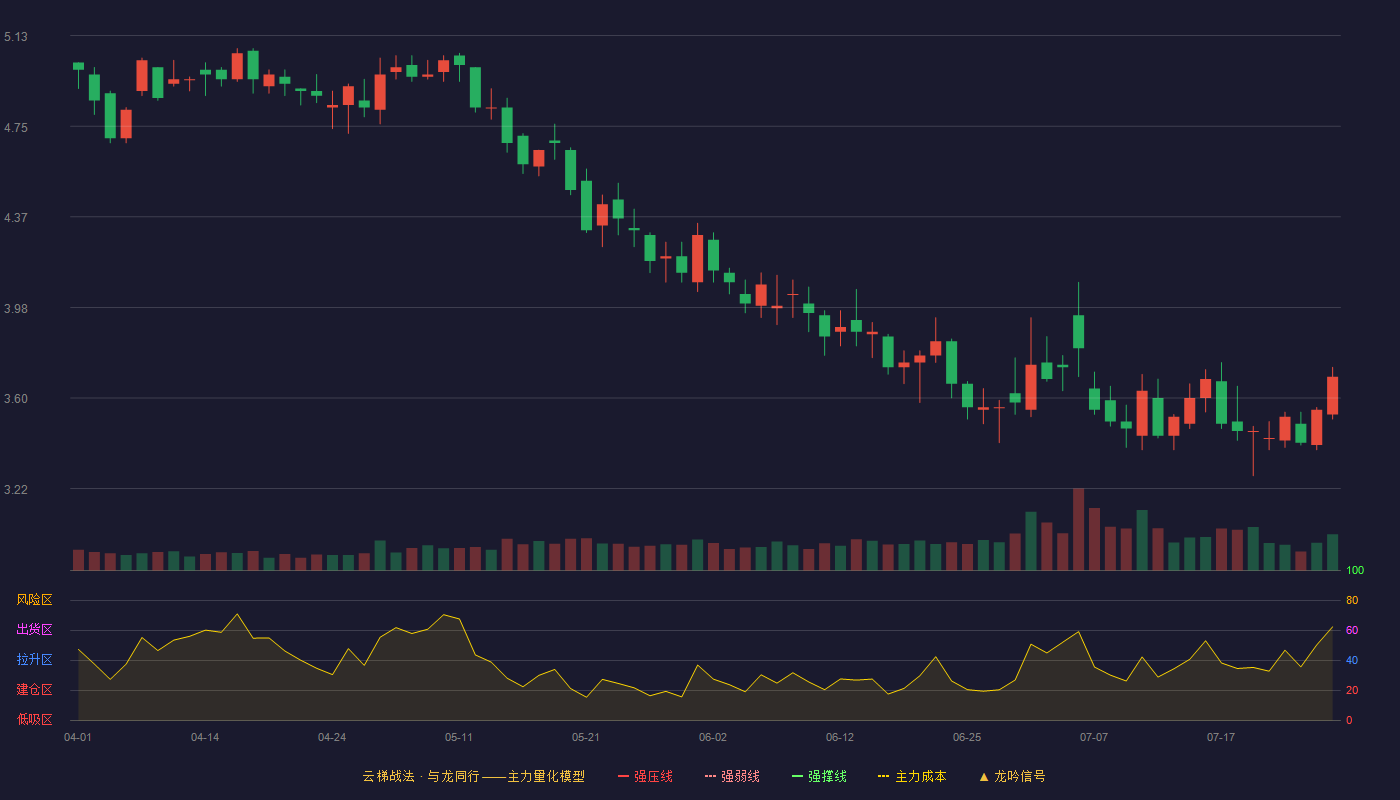1400x800 pixels.
Task: Toggle the 强弱线 legend series
Action: (732, 776)
